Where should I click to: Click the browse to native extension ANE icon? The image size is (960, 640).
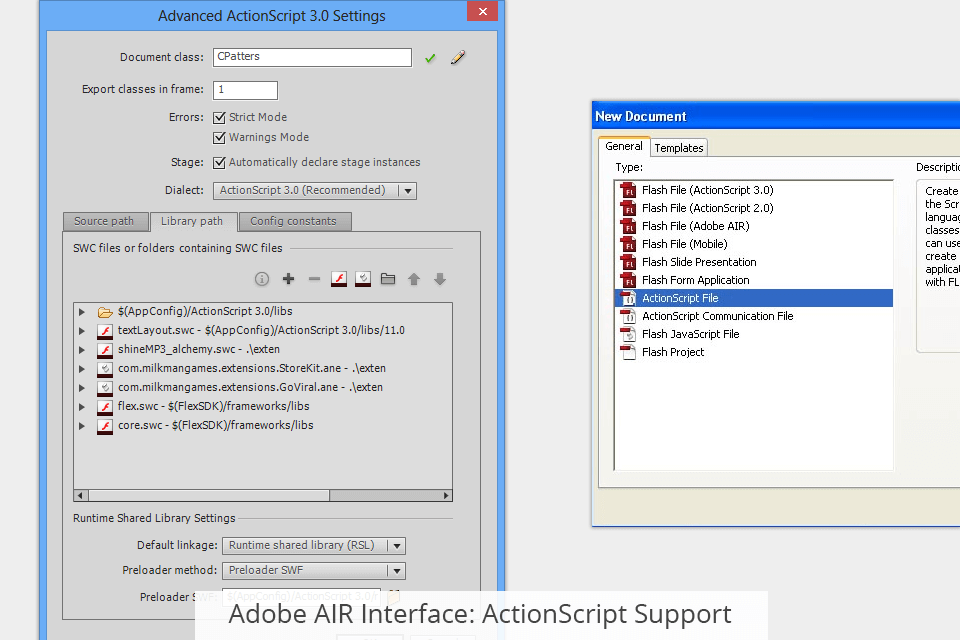click(363, 279)
